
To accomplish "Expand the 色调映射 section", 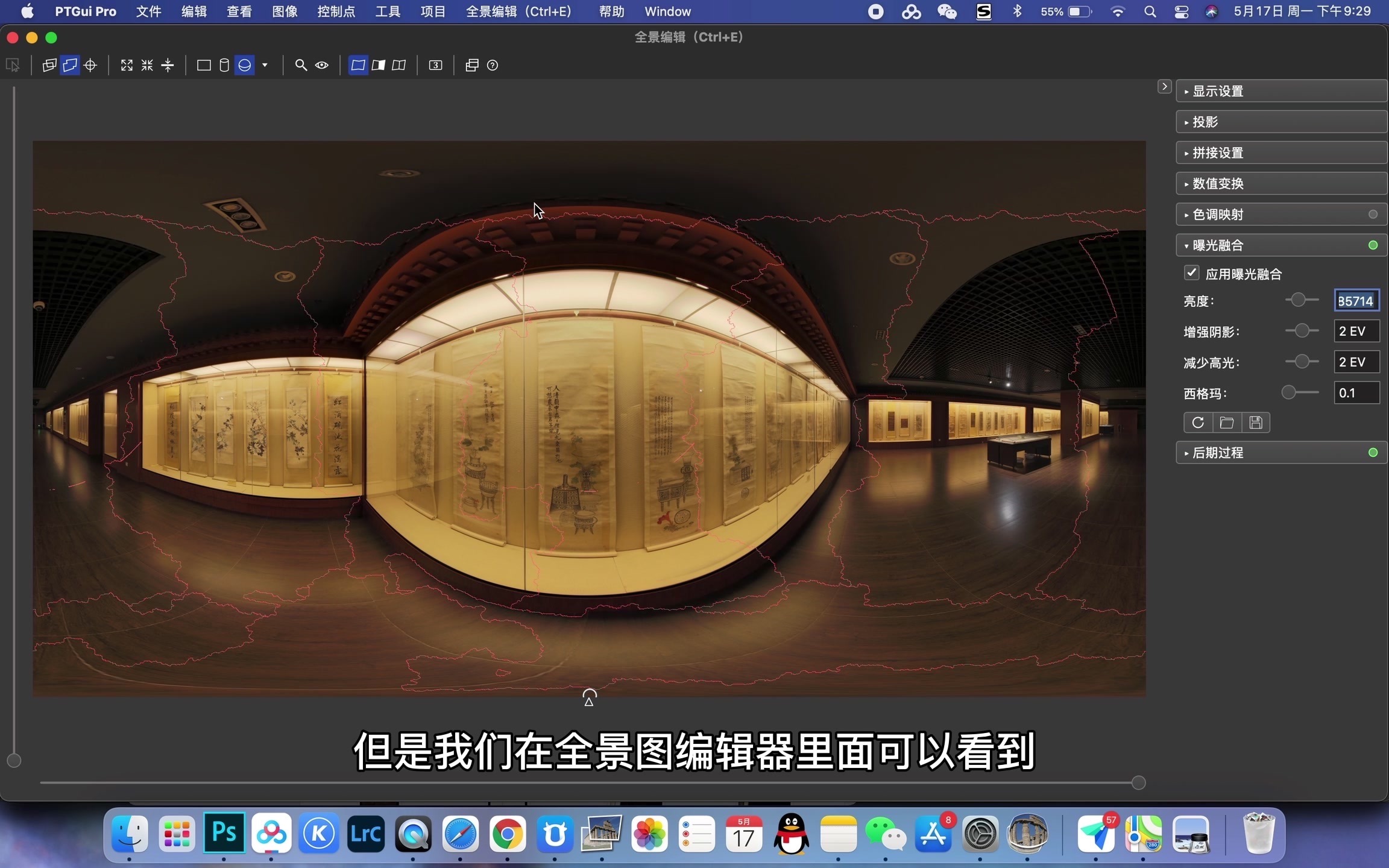I will (1282, 214).
